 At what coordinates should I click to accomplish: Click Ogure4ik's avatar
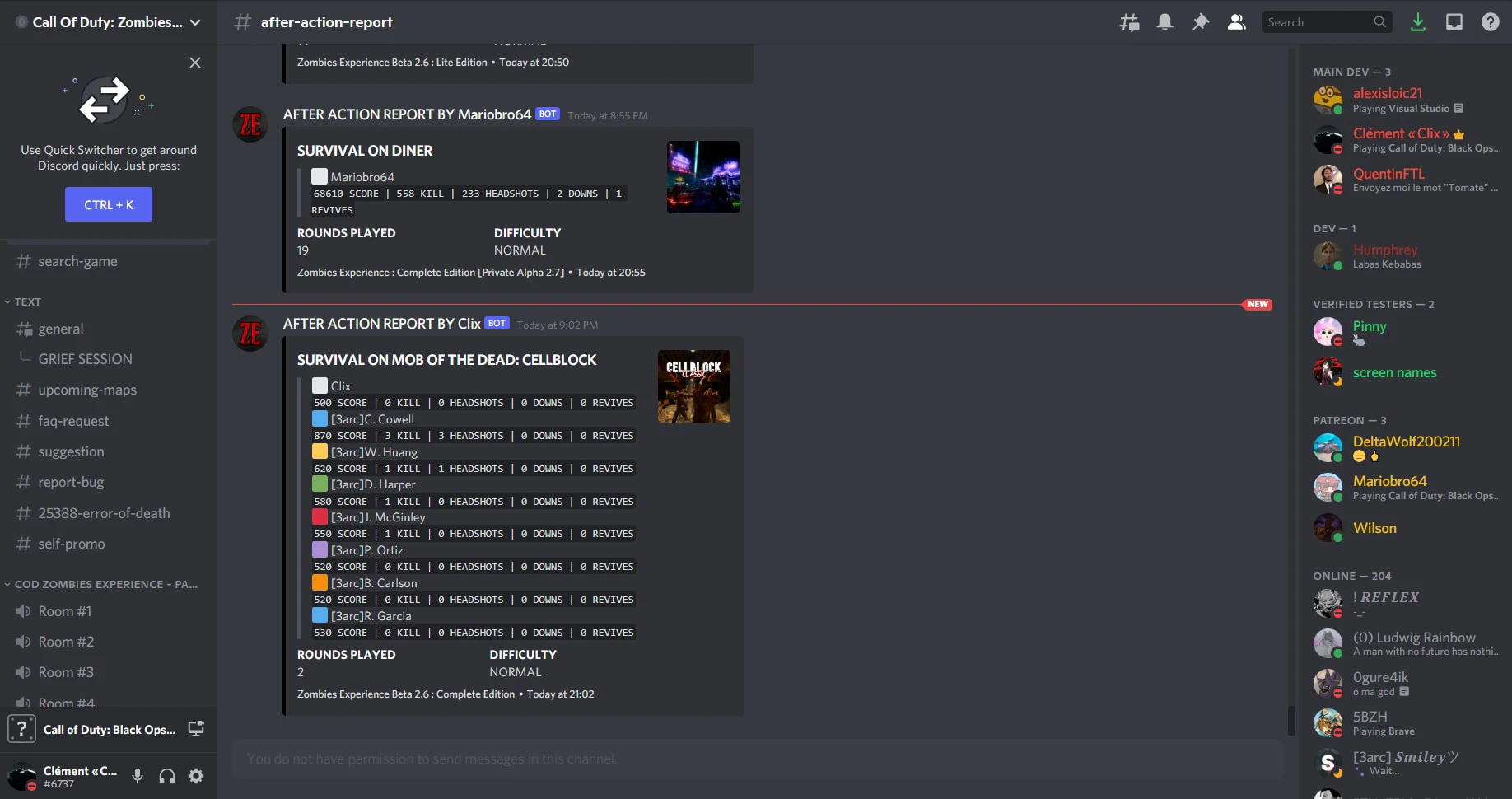click(x=1328, y=683)
